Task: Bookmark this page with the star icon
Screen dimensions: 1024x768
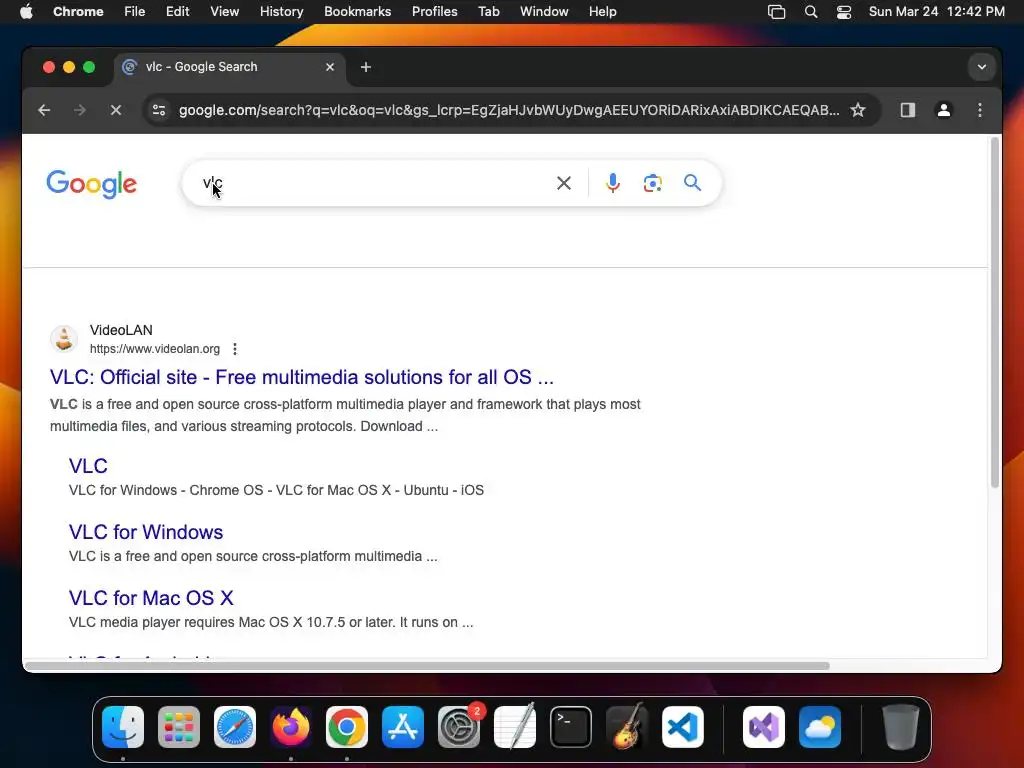Action: tap(857, 110)
